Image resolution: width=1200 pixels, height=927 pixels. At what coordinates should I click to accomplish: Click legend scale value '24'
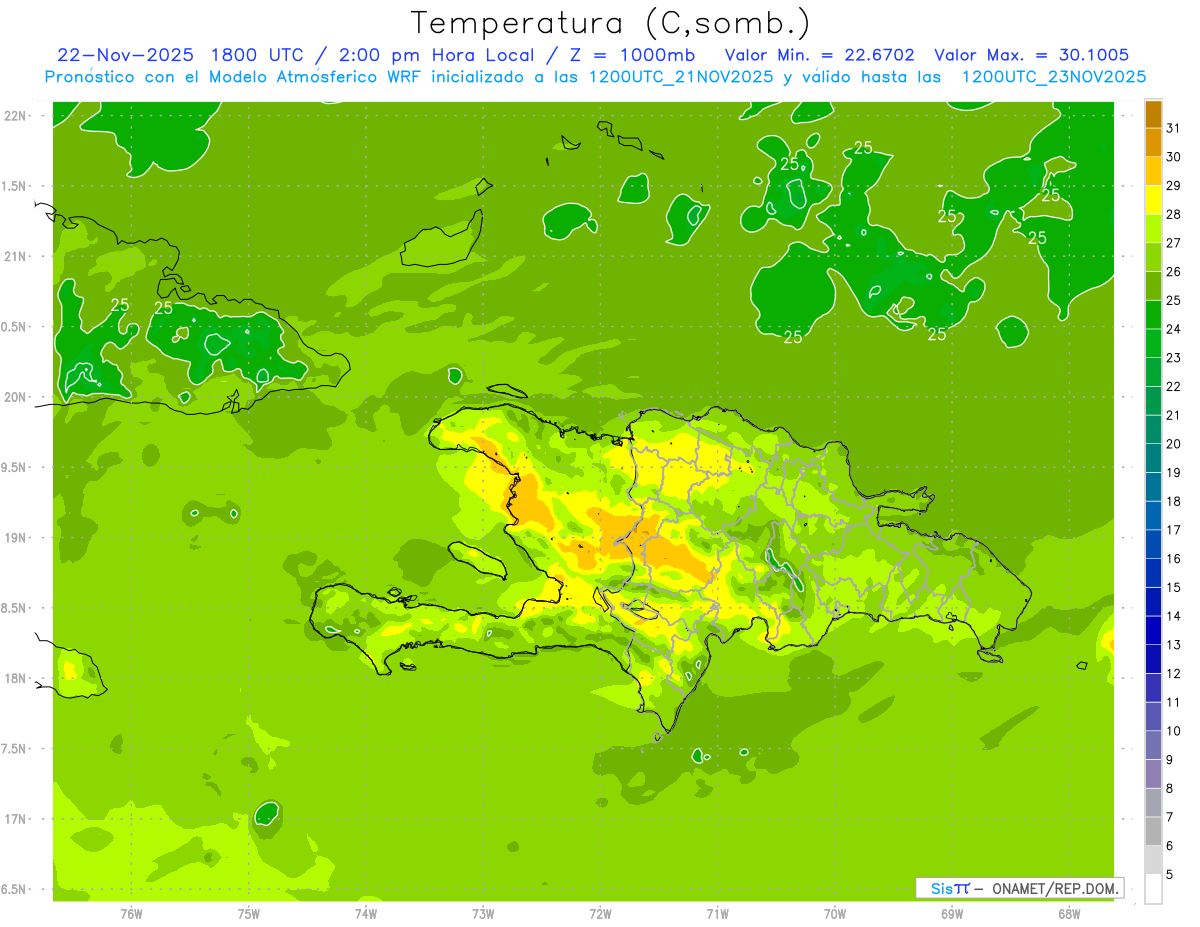point(1173,330)
